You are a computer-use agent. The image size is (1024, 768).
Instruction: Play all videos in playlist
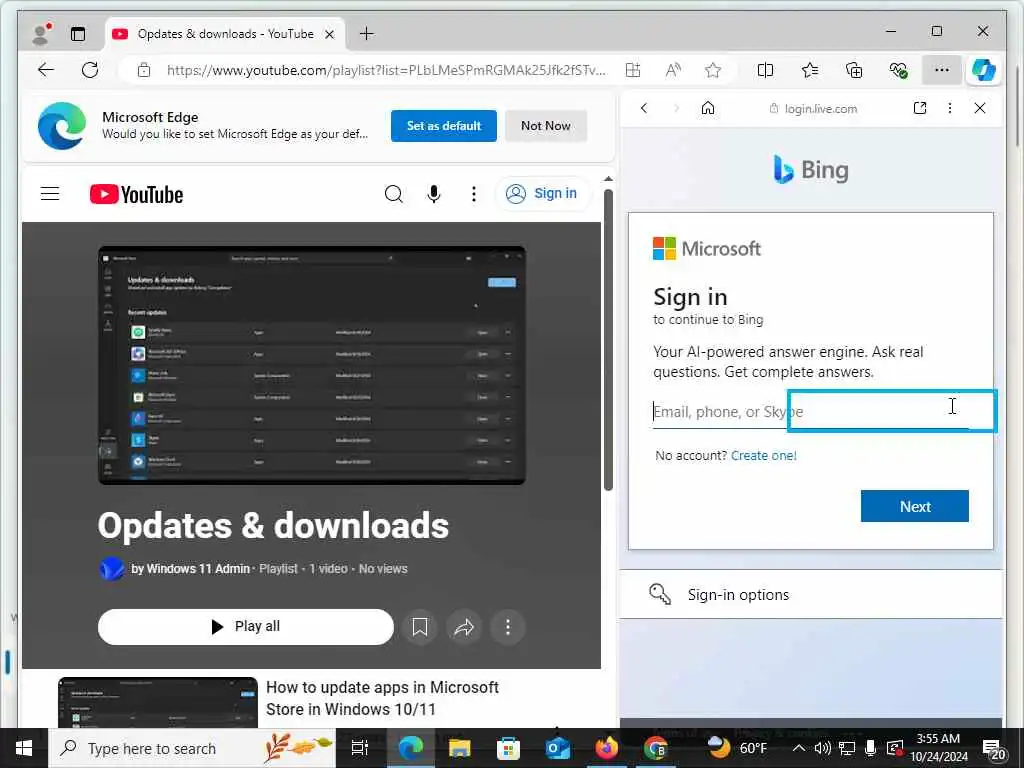click(x=246, y=627)
